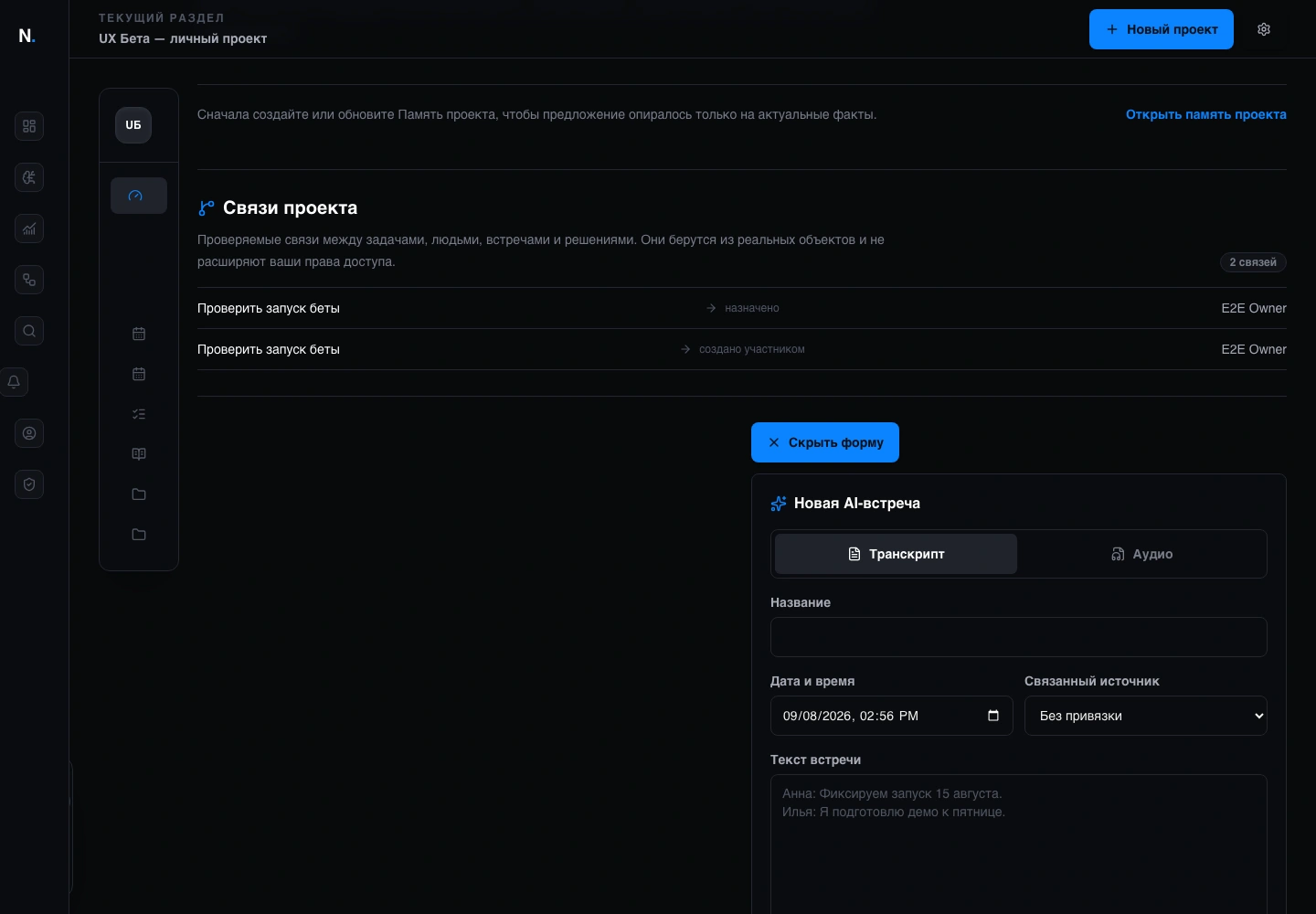This screenshot has width=1316, height=914.
Task: Open the upper calendar icon in the project panel
Action: (x=139, y=334)
